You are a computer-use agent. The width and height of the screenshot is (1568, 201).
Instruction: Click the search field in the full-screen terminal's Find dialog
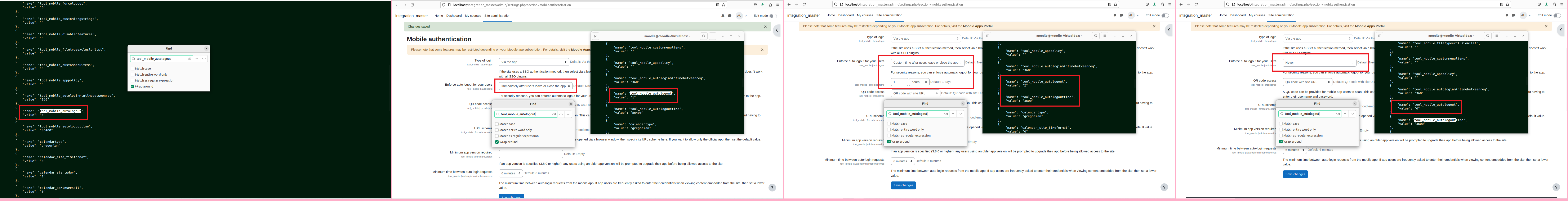(x=161, y=59)
